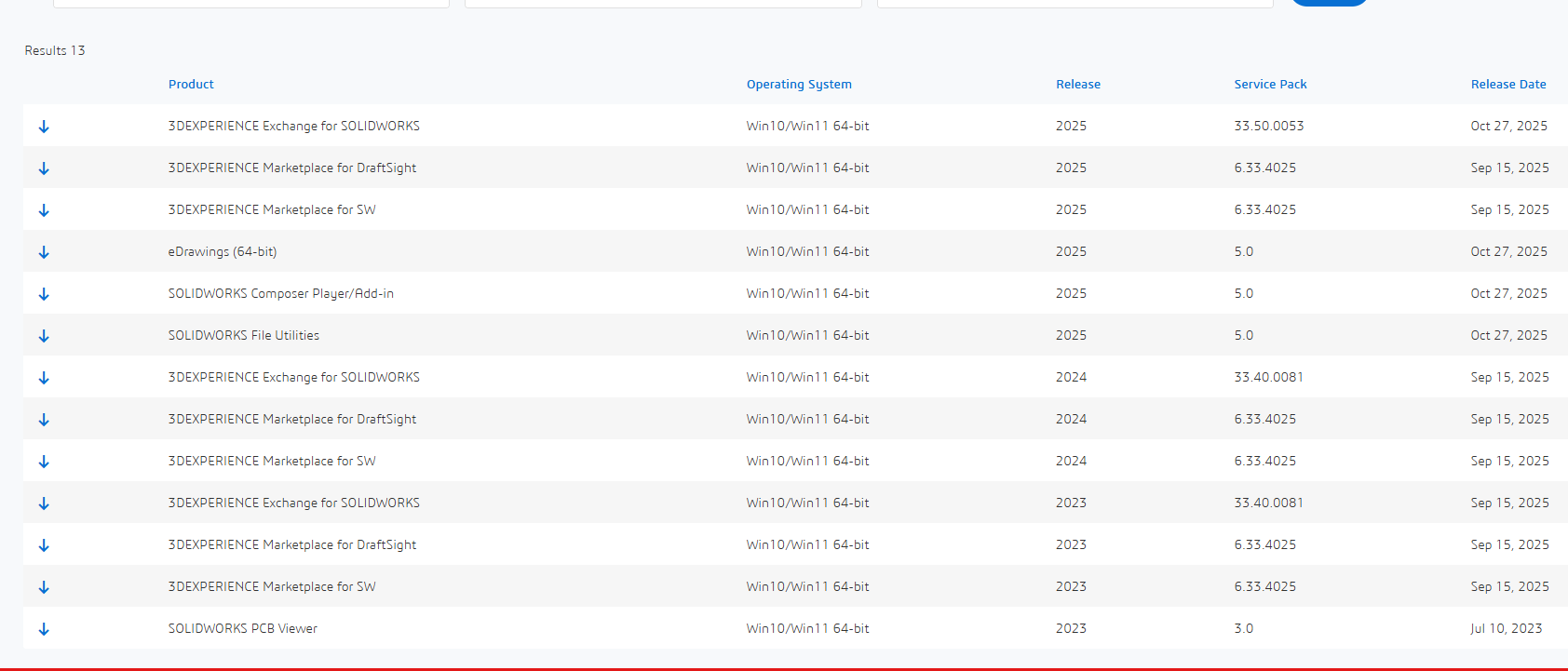
Task: Download 3DEXPERIENCE Marketplace for SW 2023
Action: tap(44, 587)
